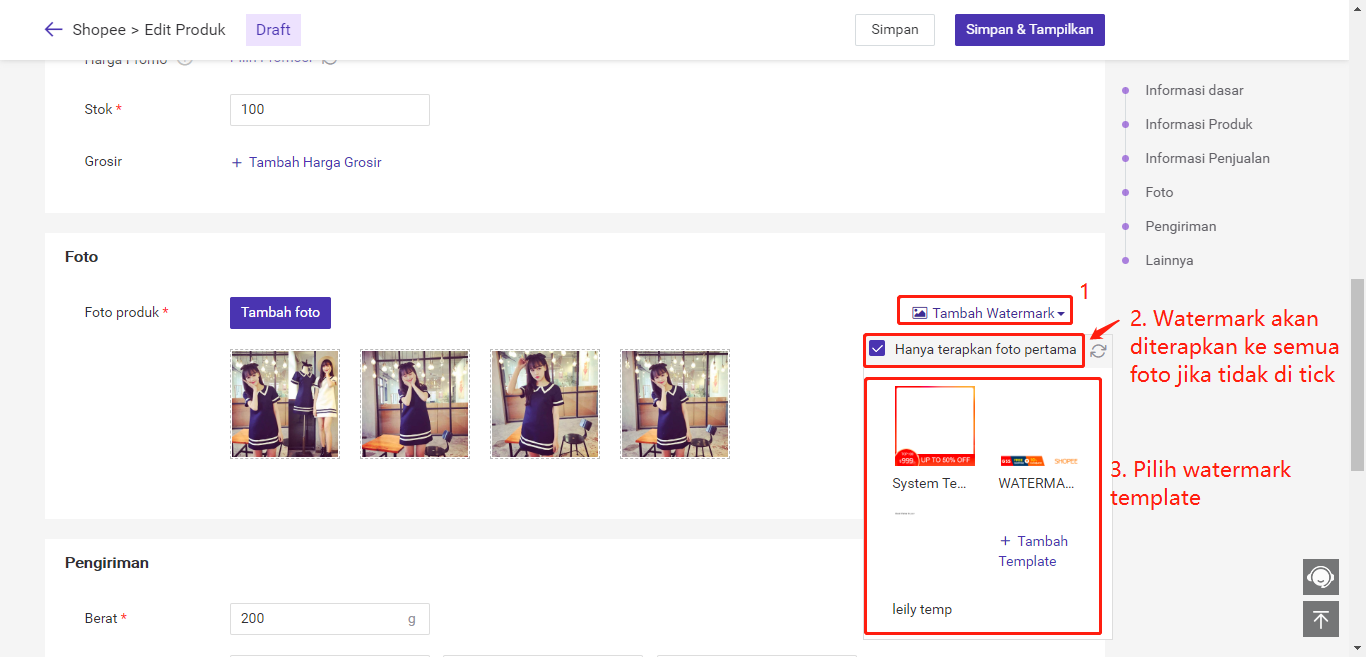Select the first product photo thumbnail

pyautogui.click(x=285, y=404)
